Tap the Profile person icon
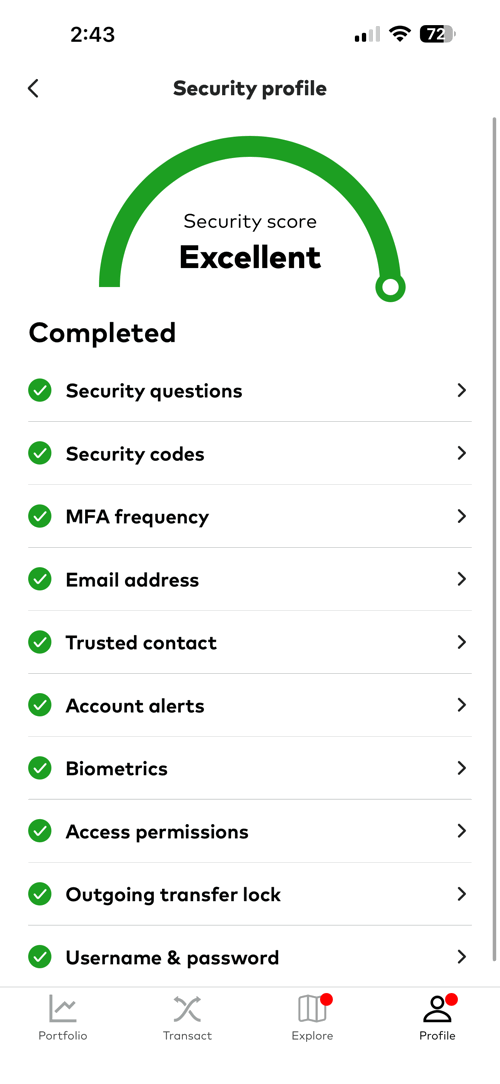 437,1009
